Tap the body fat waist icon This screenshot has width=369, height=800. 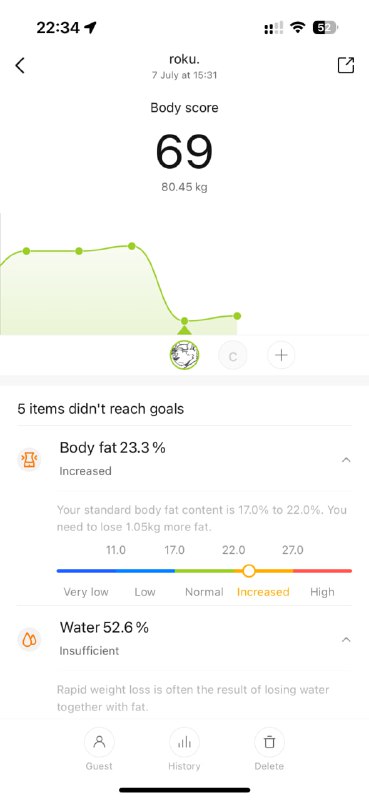pos(29,459)
